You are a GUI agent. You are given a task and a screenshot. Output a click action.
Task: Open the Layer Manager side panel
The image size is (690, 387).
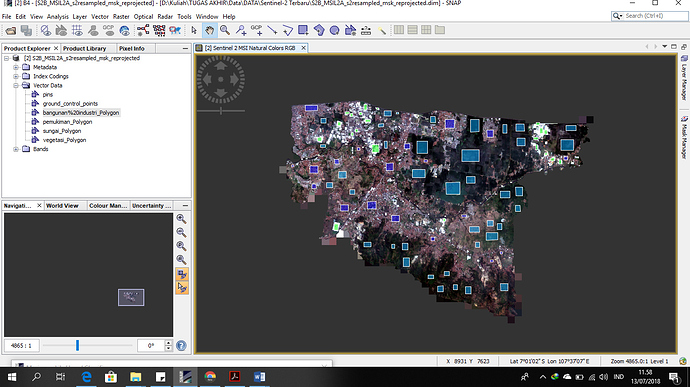tap(684, 78)
